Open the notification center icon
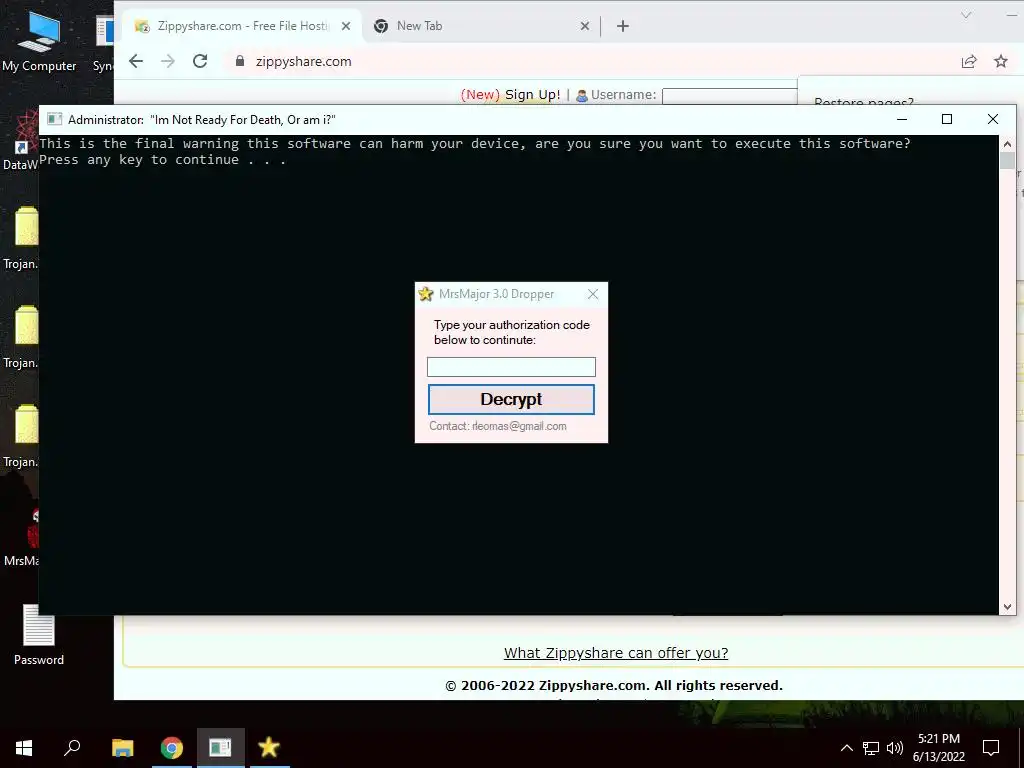The width and height of the screenshot is (1024, 768). (x=991, y=748)
